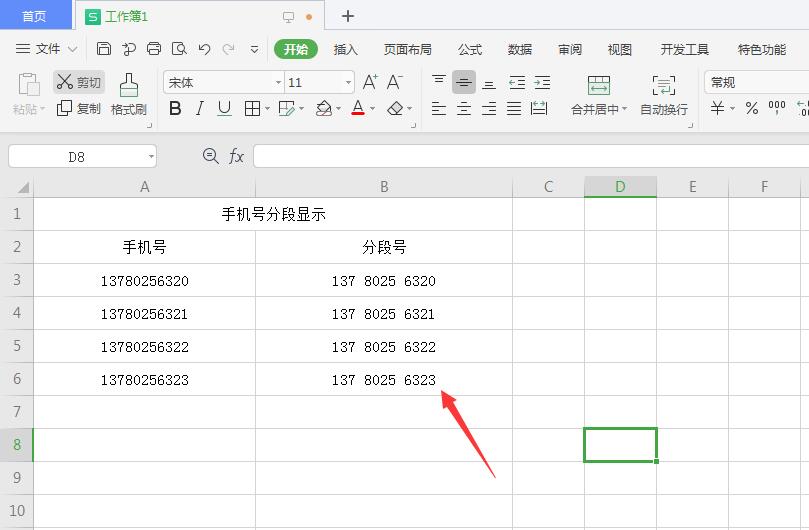Click the Print icon in quick toolbar
Screen dimensions: 809x530
154,49
